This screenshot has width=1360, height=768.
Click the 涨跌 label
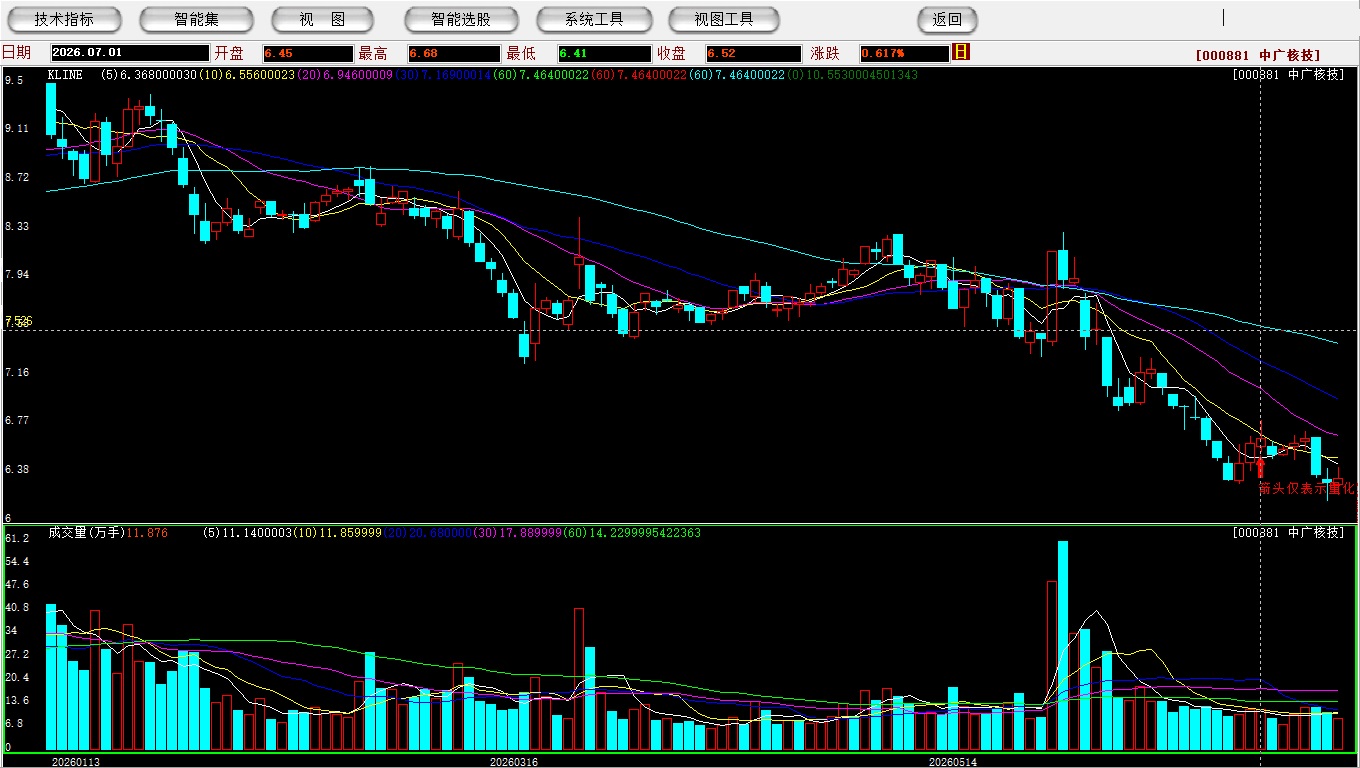click(x=825, y=53)
